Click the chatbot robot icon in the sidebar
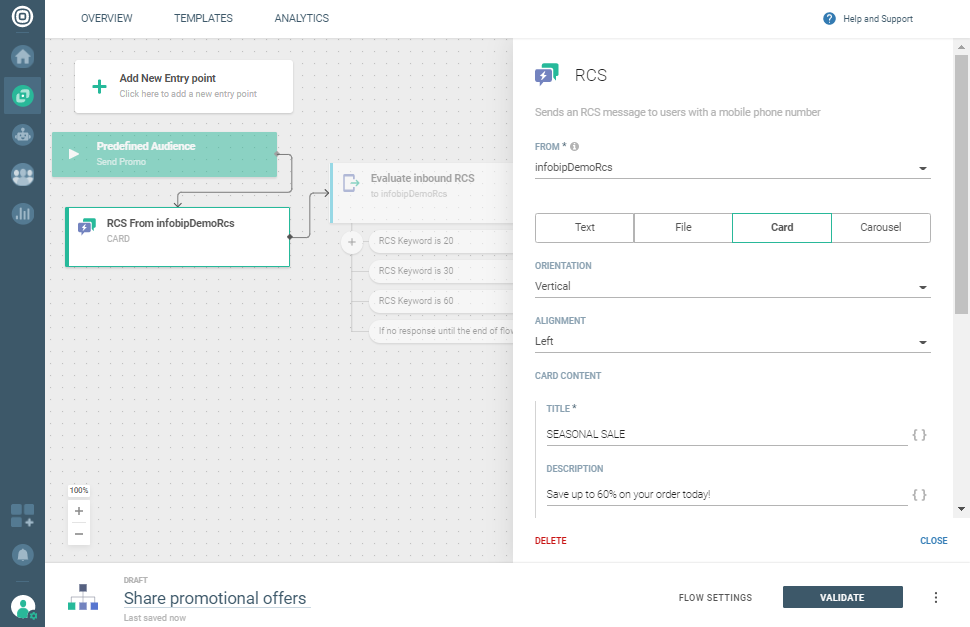The image size is (970, 627). click(22, 135)
